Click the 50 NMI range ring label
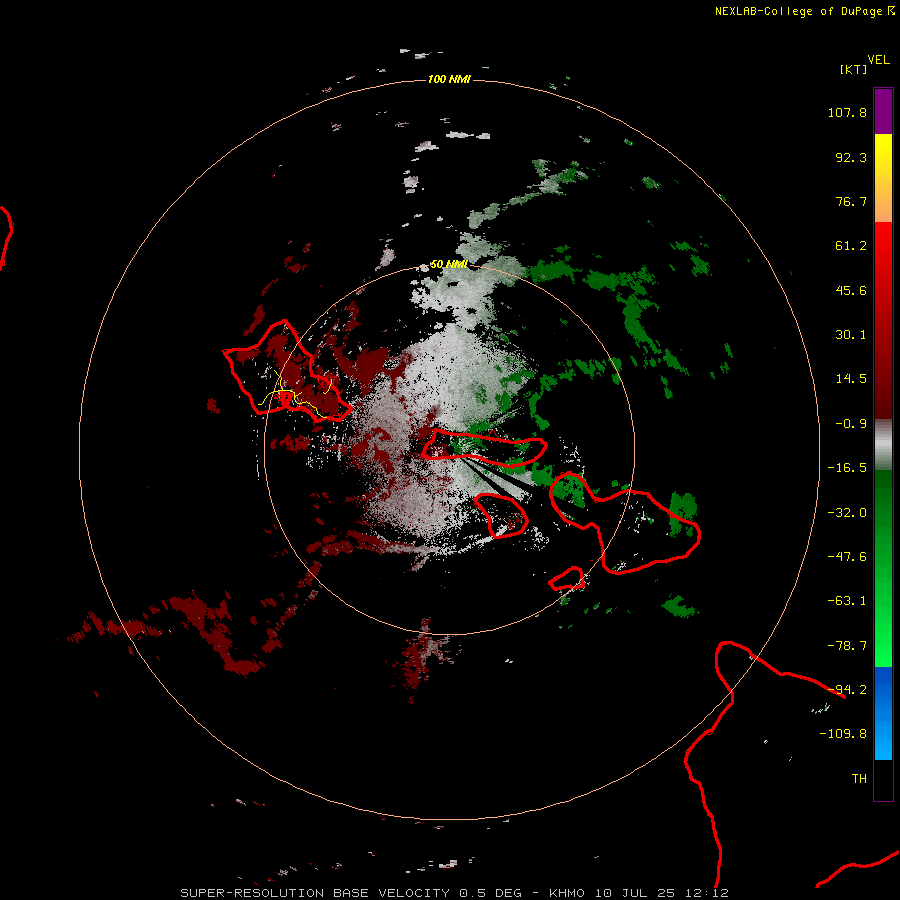900x900 pixels. pos(449,264)
